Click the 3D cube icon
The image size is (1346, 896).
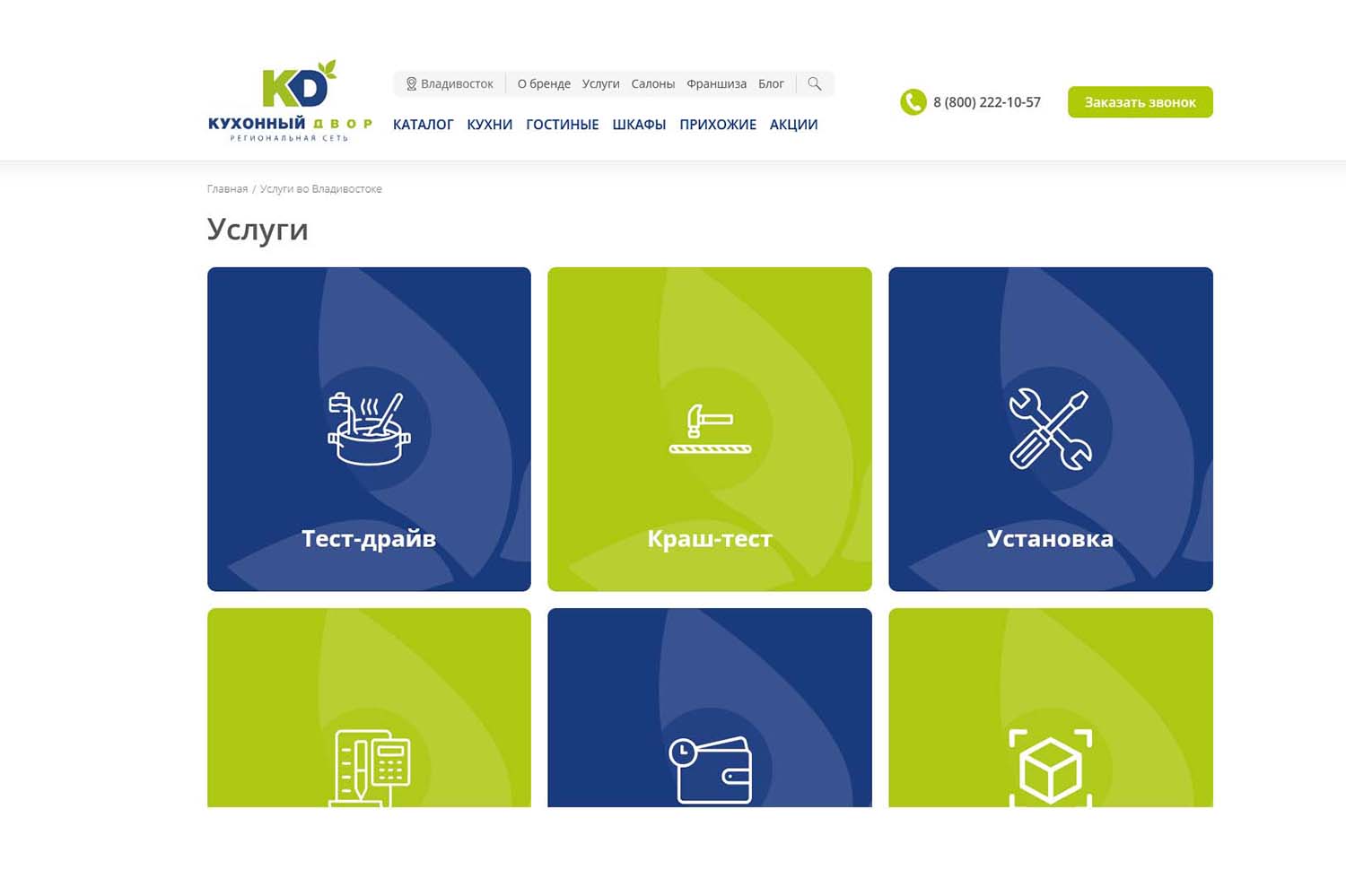1050,768
